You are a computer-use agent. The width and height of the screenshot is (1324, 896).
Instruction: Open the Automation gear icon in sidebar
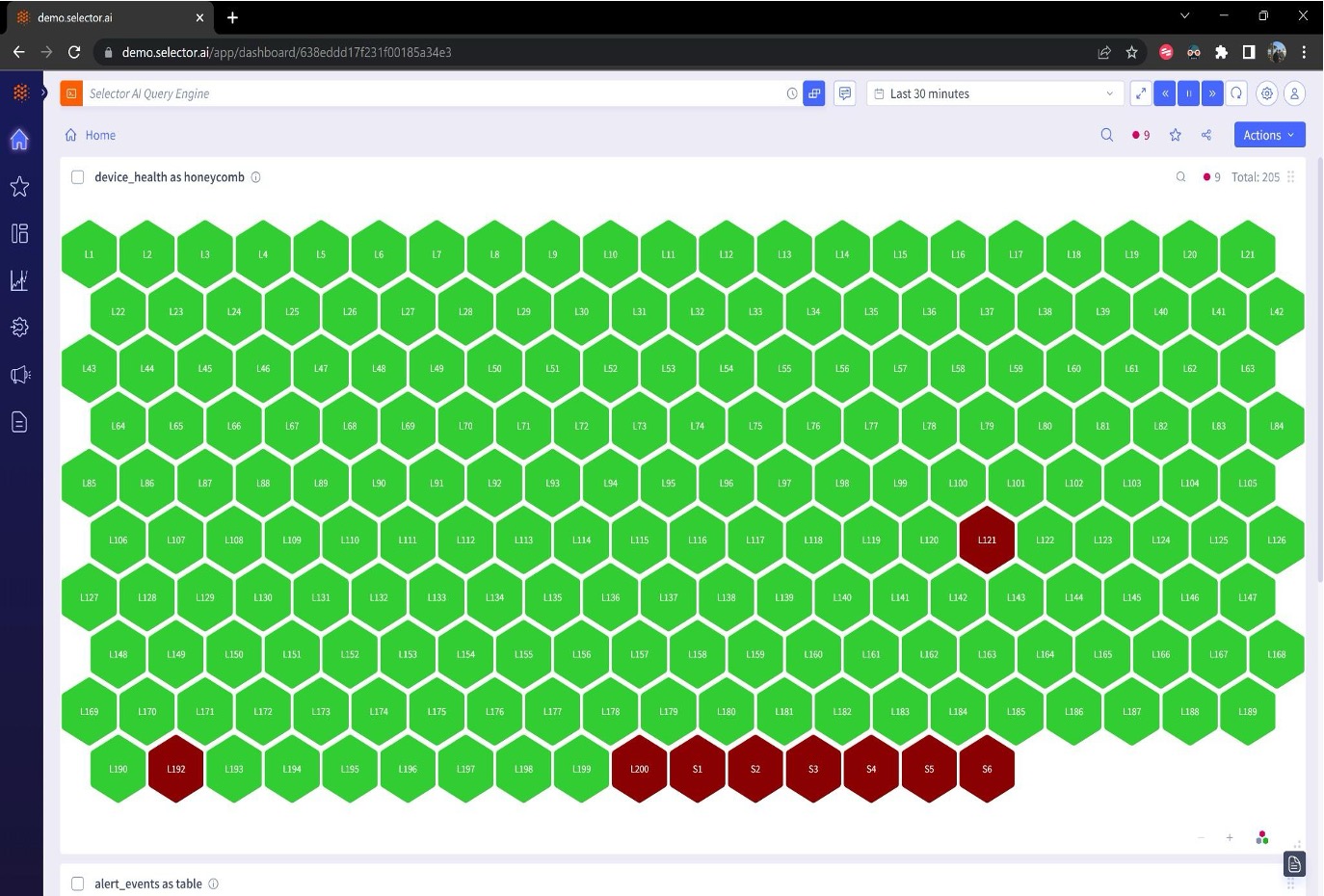(19, 328)
